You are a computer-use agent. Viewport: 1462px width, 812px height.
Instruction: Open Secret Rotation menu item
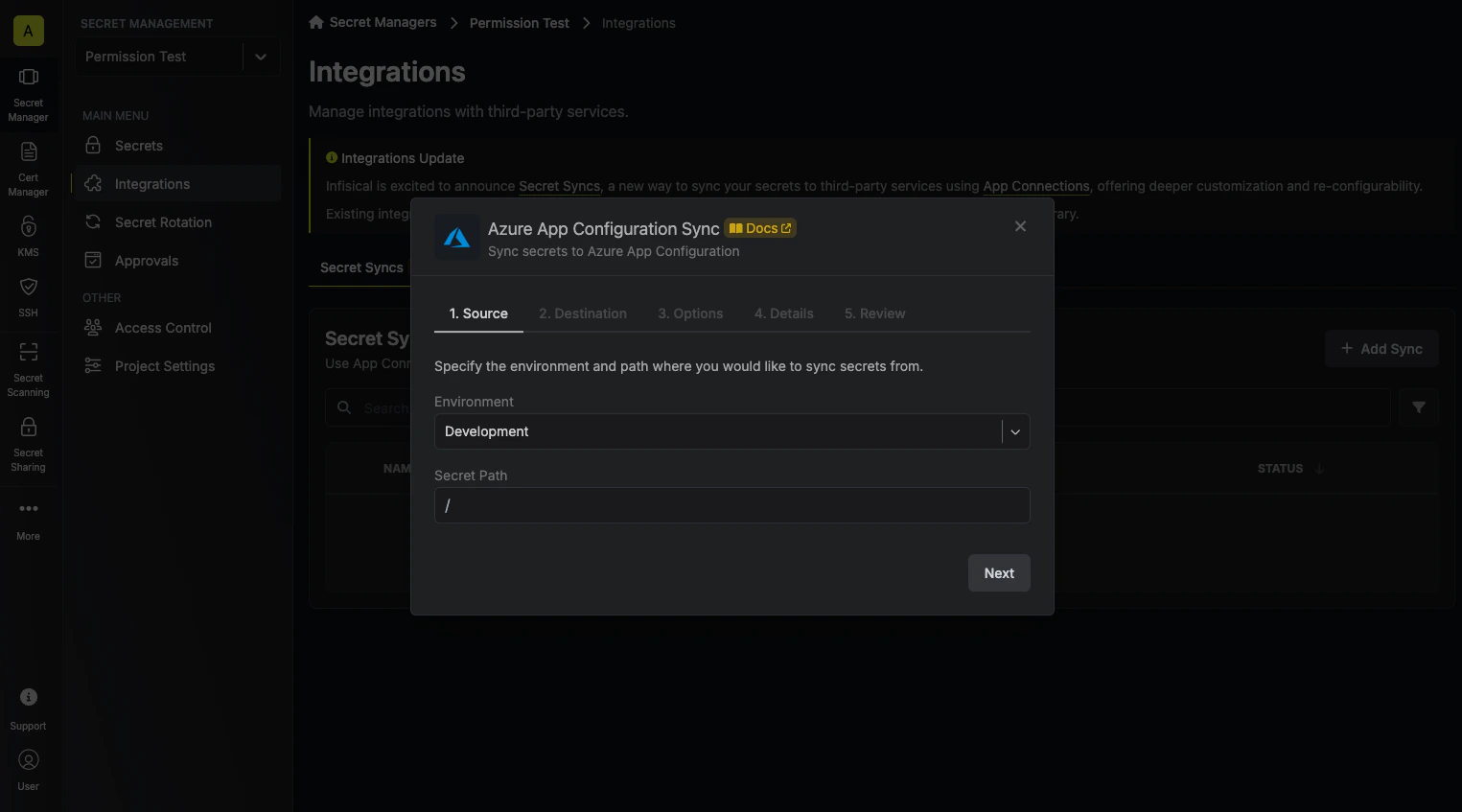click(176, 222)
